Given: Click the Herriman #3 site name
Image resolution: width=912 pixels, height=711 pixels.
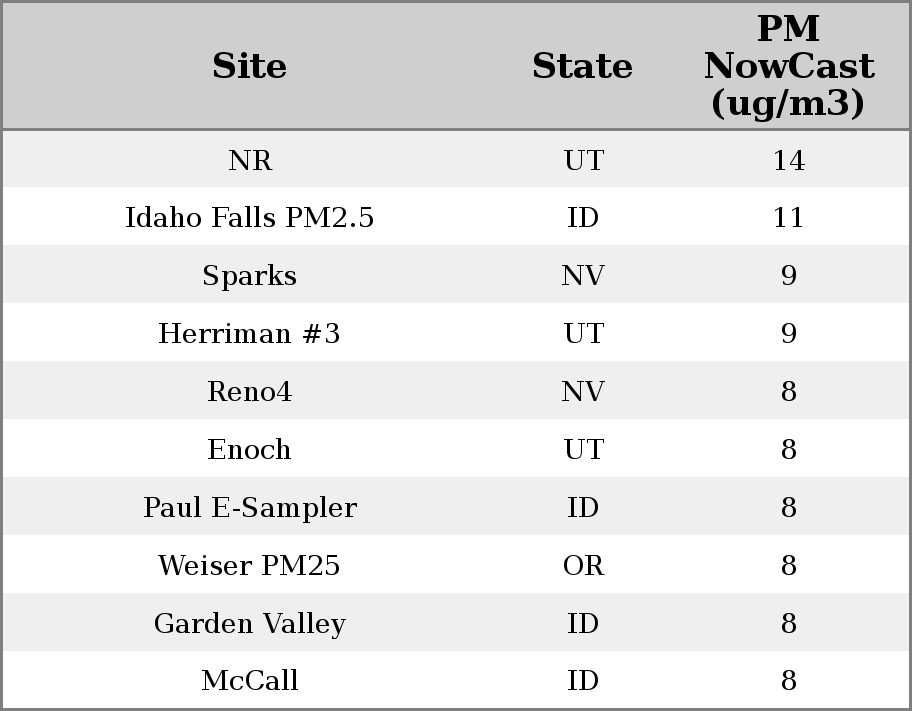Looking at the screenshot, I should click(x=249, y=334).
